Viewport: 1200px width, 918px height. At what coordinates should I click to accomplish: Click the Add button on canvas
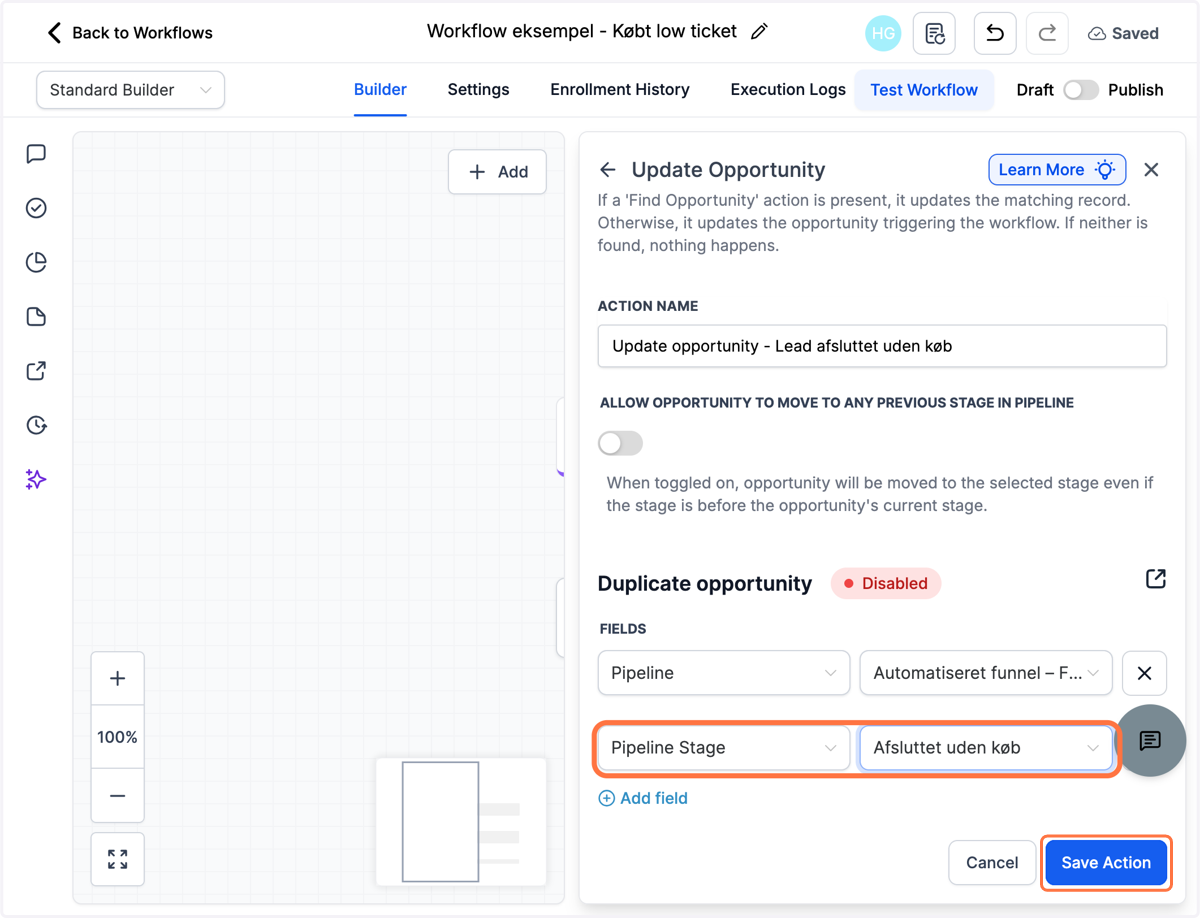coord(497,172)
